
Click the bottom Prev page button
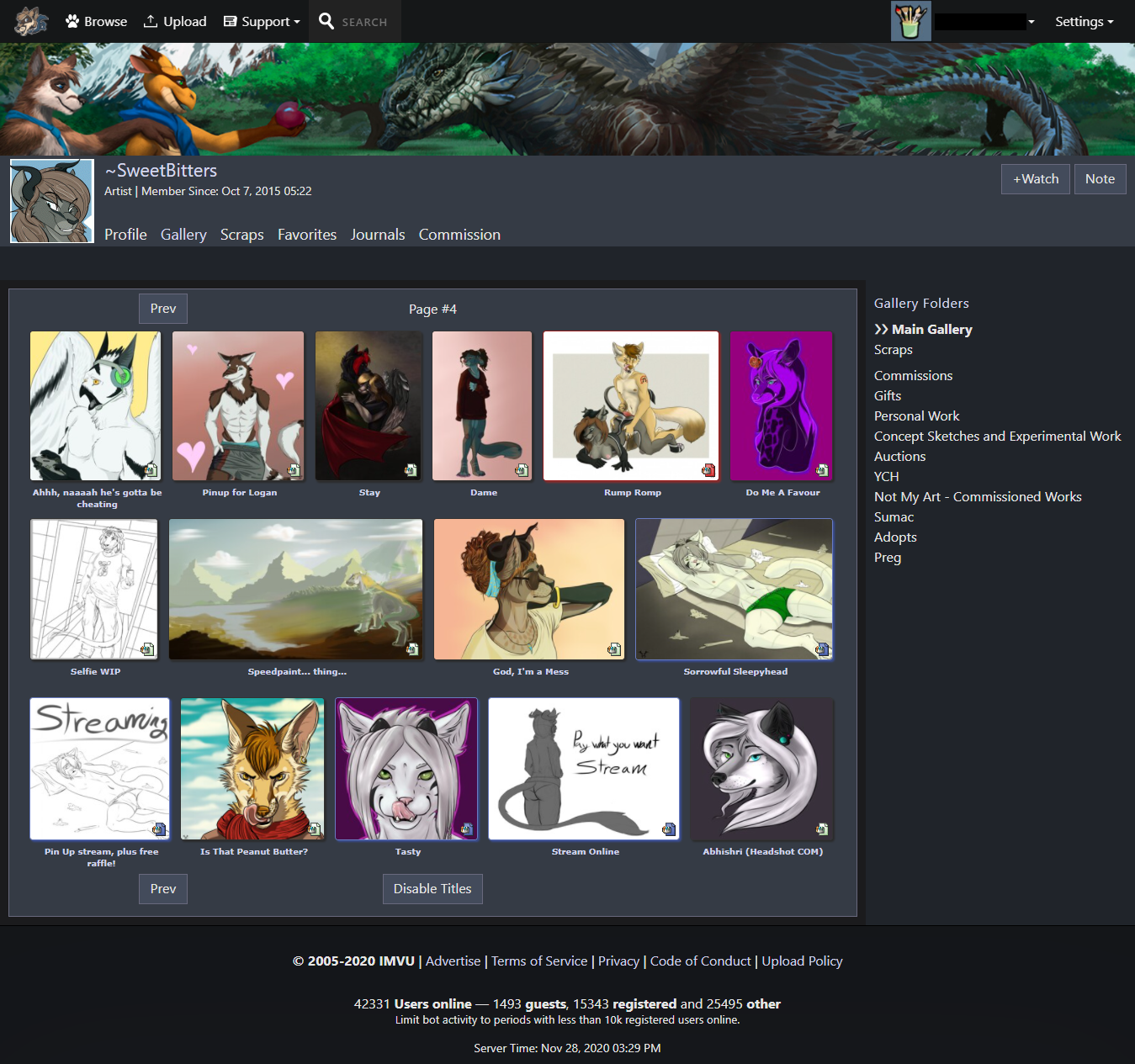point(163,889)
